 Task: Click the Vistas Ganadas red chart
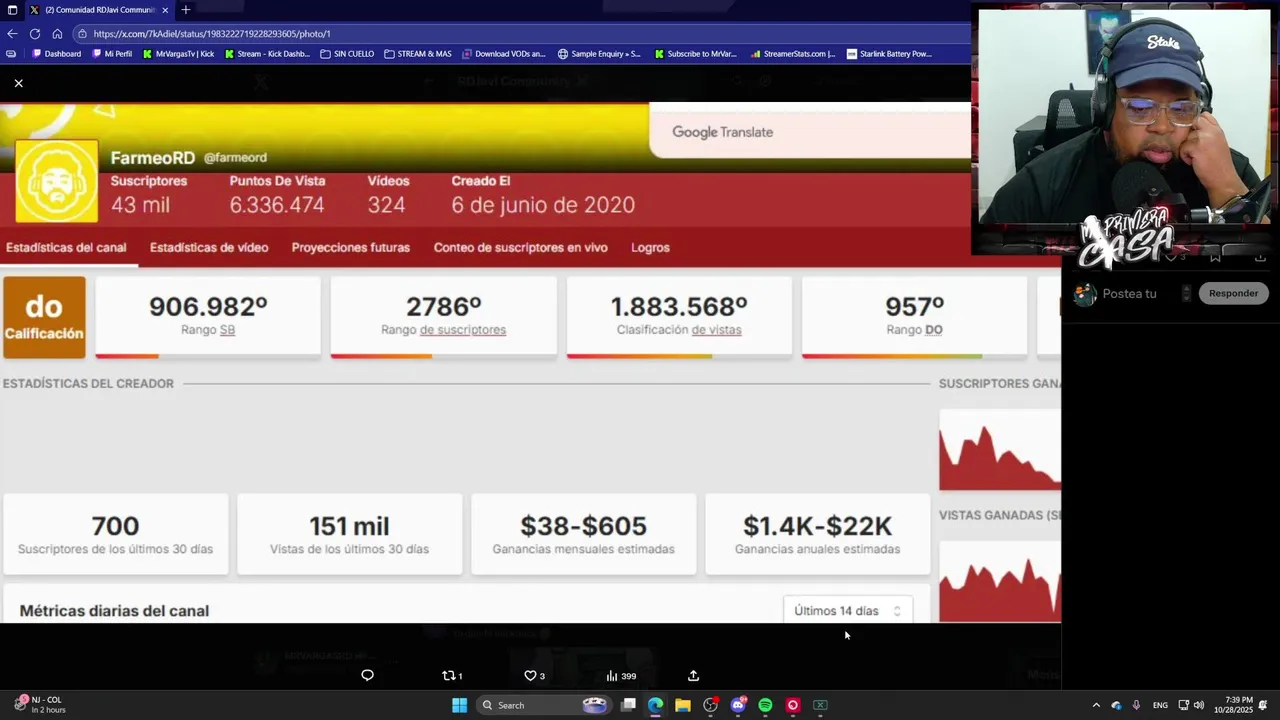point(999,582)
